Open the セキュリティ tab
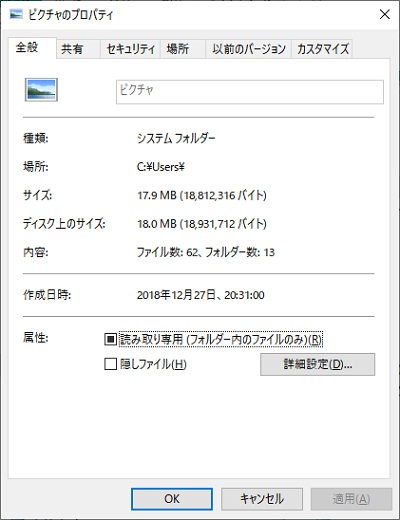400x520 pixels. pos(130,49)
